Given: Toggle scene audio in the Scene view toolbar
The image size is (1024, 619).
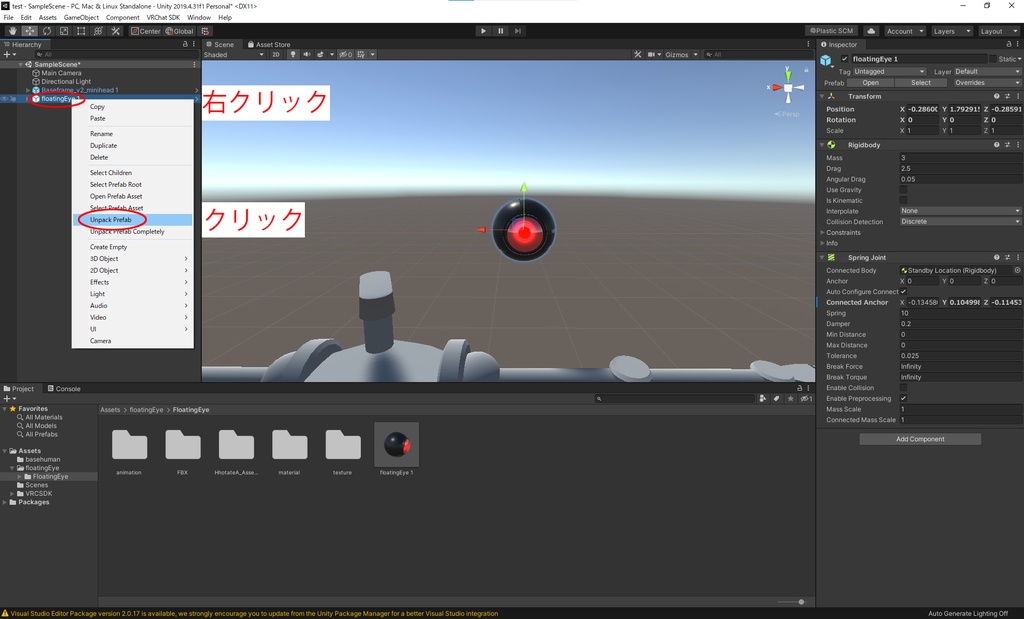Looking at the screenshot, I should [306, 53].
